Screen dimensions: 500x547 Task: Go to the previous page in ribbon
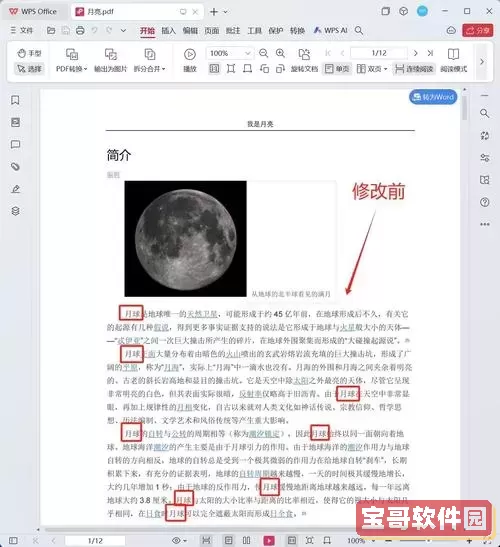[x=342, y=53]
